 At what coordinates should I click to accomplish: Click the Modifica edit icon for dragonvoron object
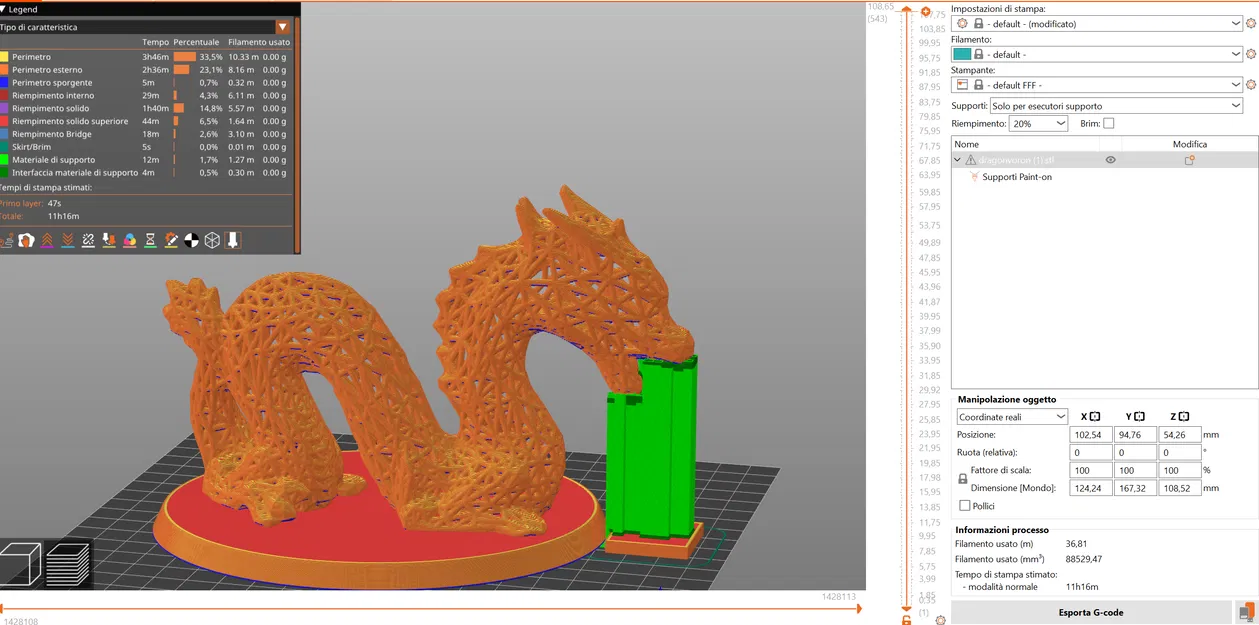point(1190,160)
